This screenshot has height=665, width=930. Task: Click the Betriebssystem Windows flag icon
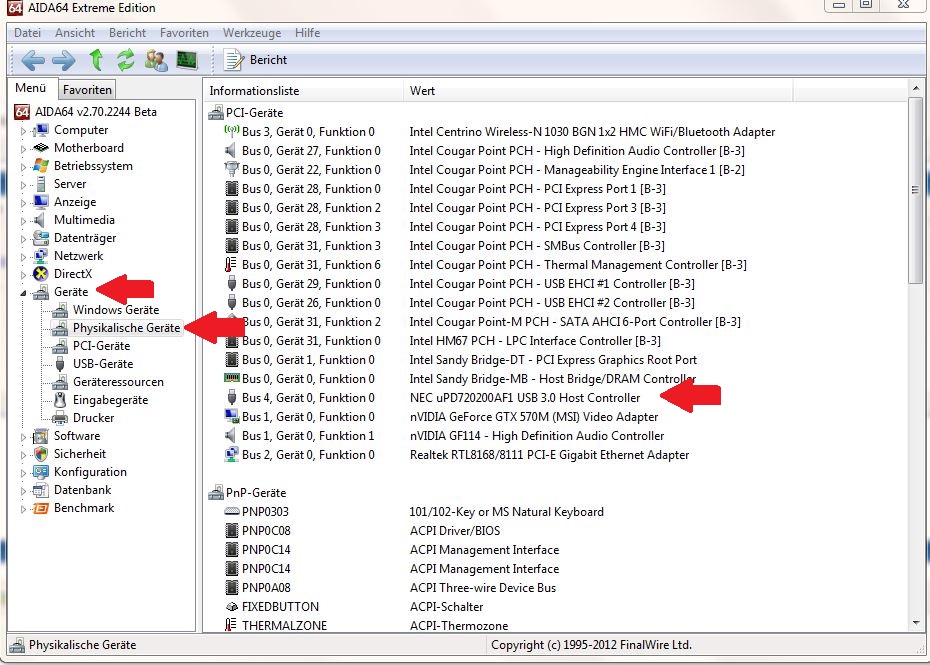pos(41,166)
